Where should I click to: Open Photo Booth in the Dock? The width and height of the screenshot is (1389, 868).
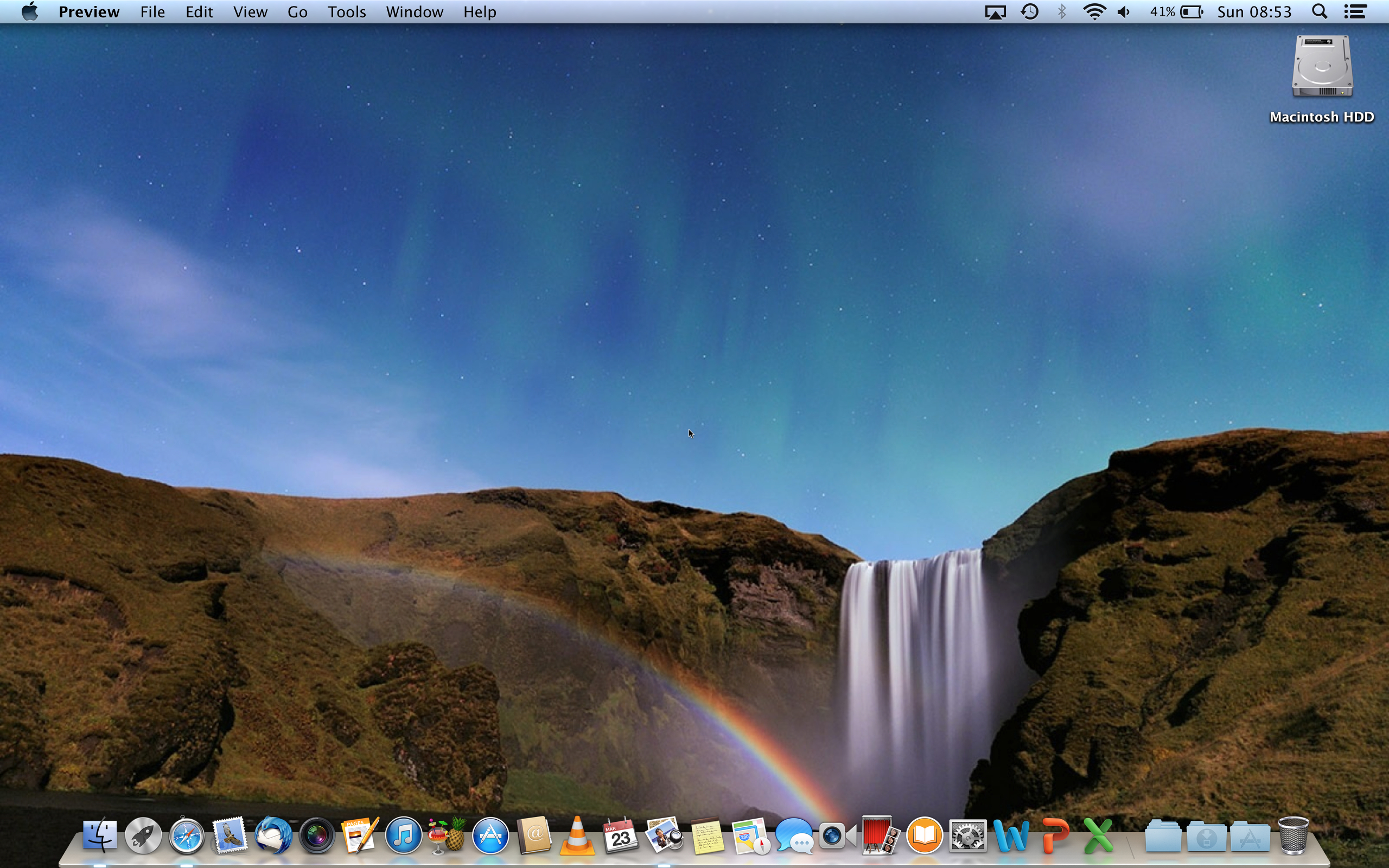point(881,835)
